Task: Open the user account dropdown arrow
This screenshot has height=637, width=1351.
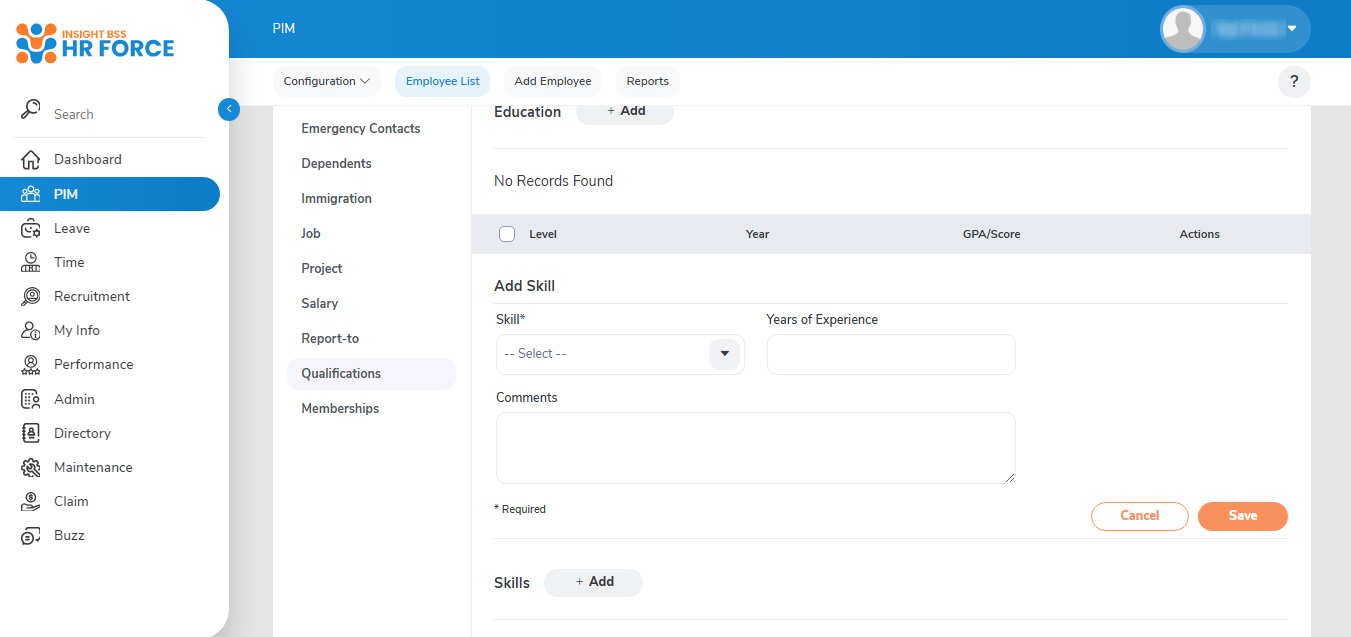Action: coord(1292,29)
